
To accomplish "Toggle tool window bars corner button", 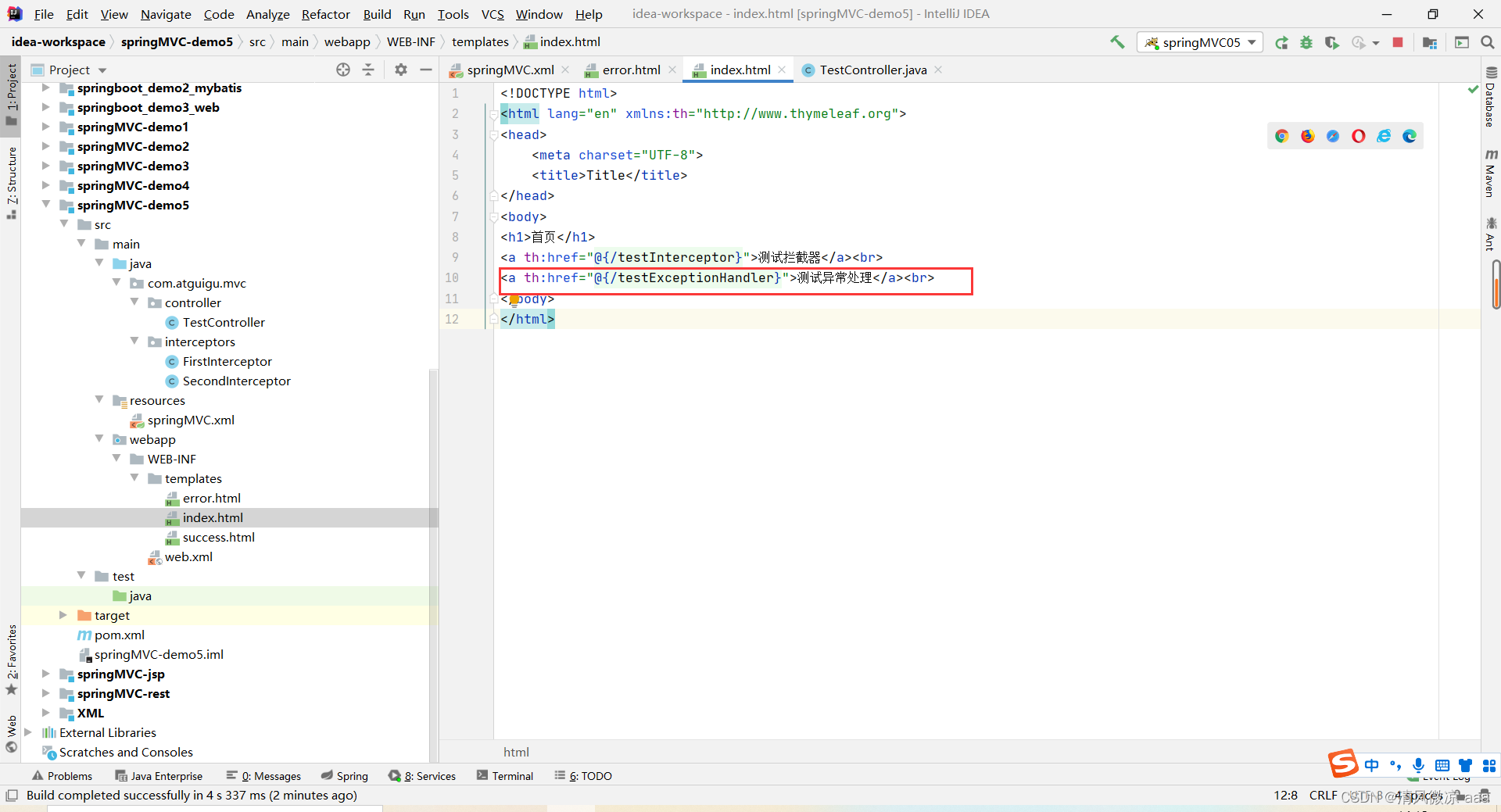I will pos(11,796).
